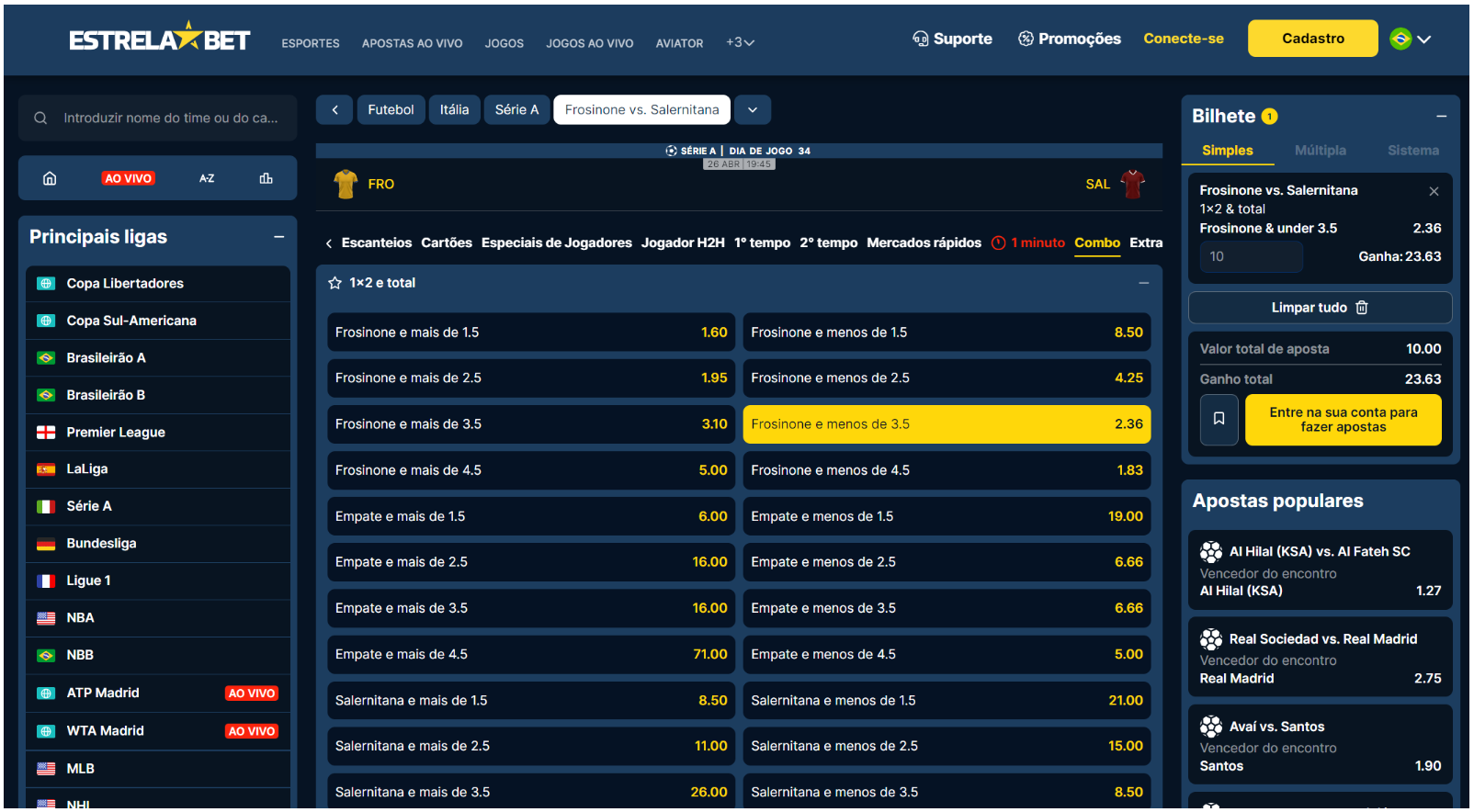The height and width of the screenshot is (812, 1474).
Task: Open A-Z sports list icon
Action: pyautogui.click(x=207, y=178)
